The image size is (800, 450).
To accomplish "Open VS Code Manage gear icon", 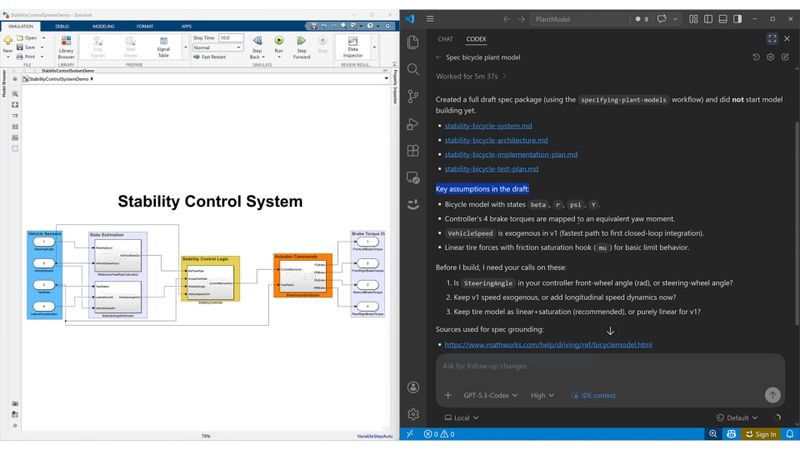I will (413, 414).
